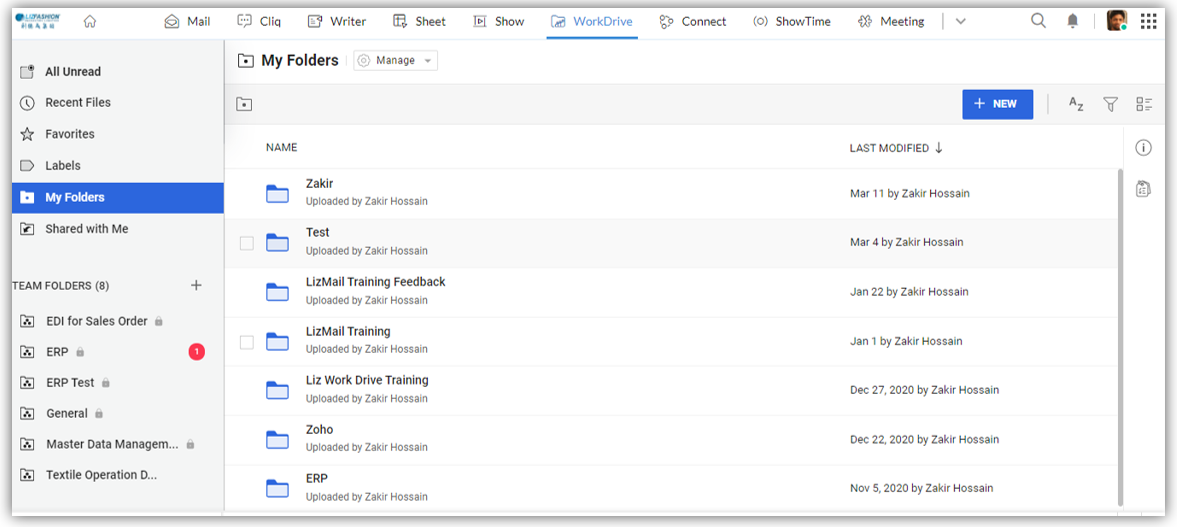
Task: Select My Folders in sidebar
Action: [118, 198]
